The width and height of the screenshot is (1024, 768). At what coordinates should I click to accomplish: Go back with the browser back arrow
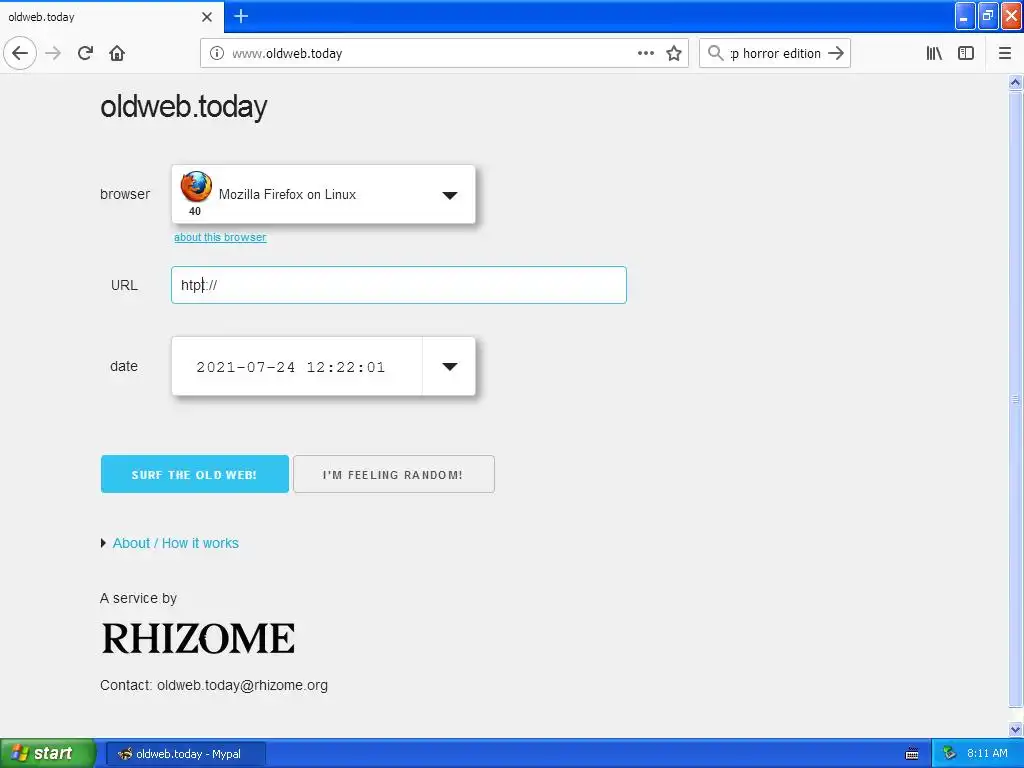pyautogui.click(x=20, y=53)
